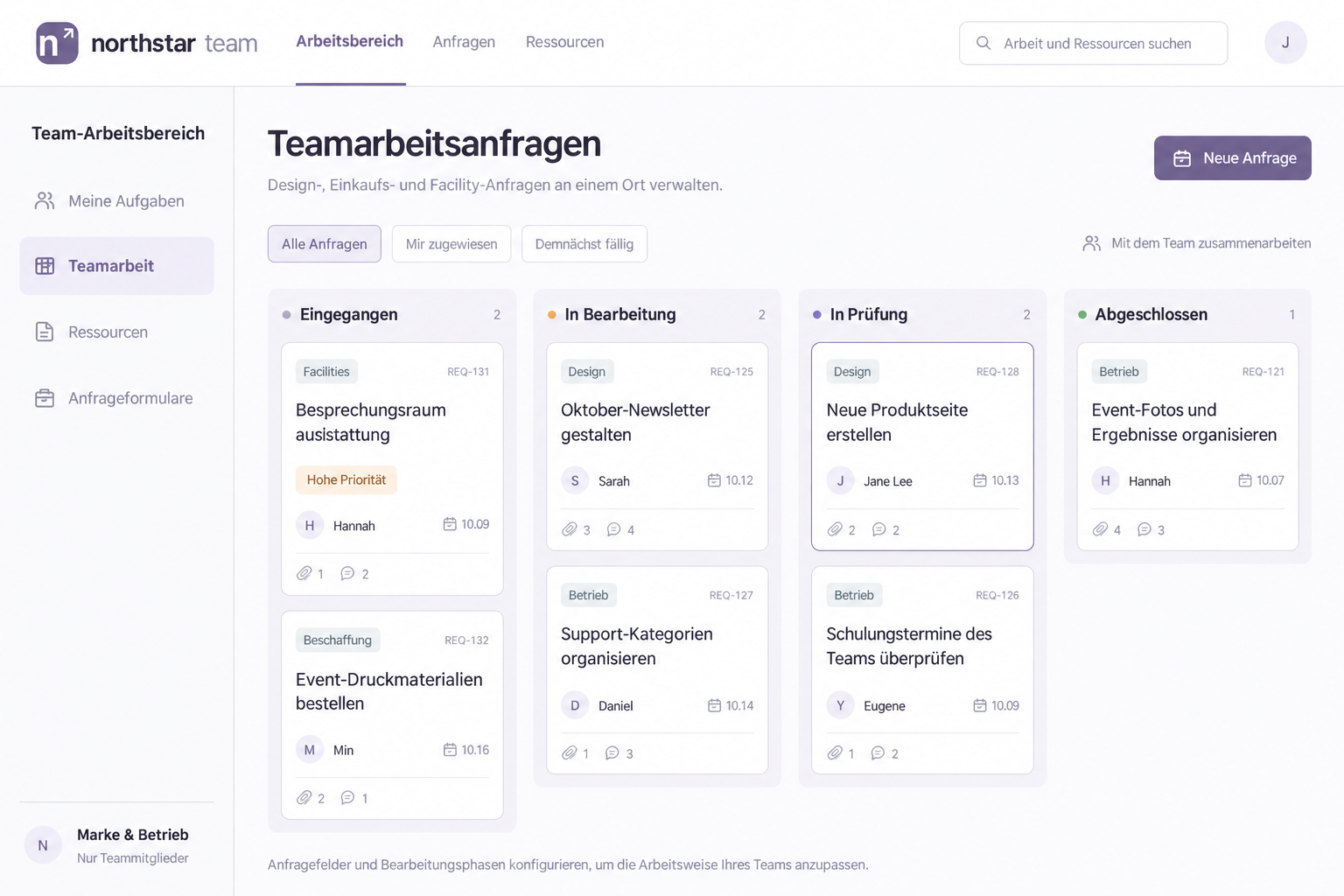Screen dimensions: 1344x896
Task: Click Mit dem Team zusammenarbeiten link
Action: (x=1211, y=243)
